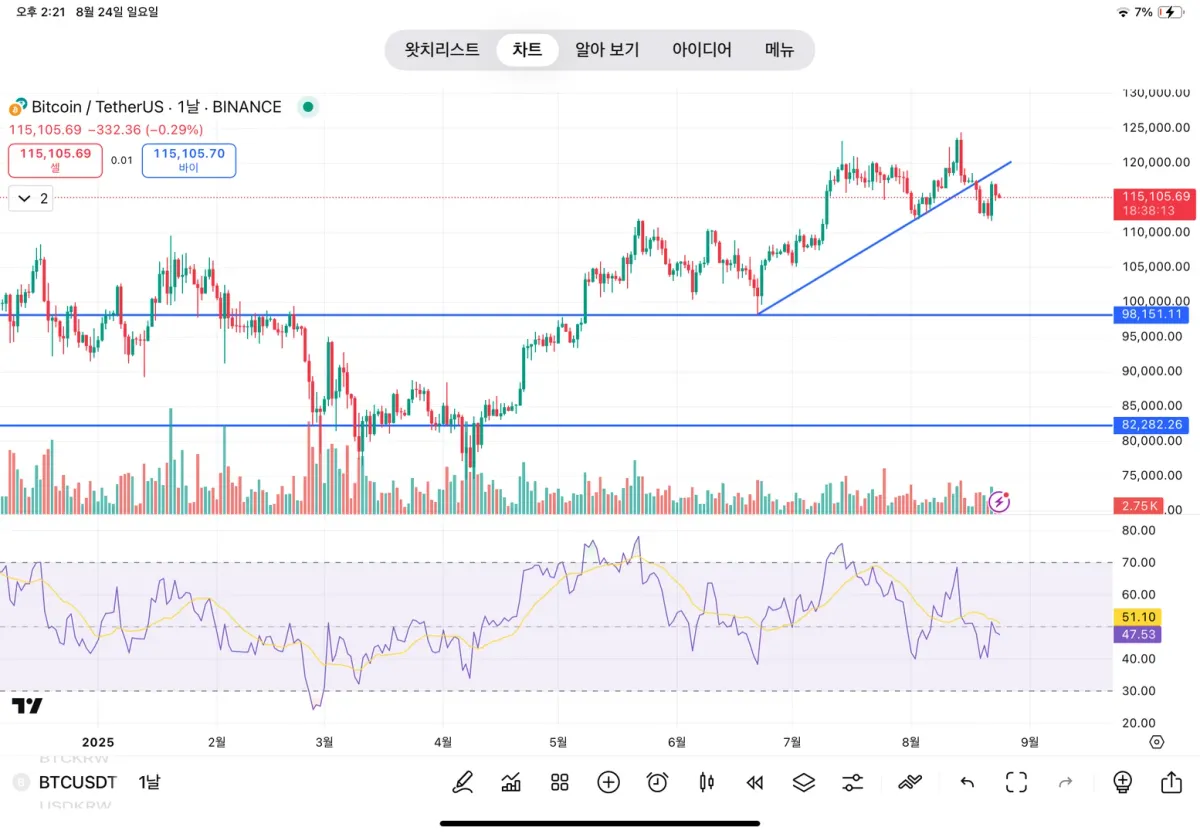This screenshot has width=1200, height=834.
Task: Open the object tree layers icon
Action: (804, 782)
